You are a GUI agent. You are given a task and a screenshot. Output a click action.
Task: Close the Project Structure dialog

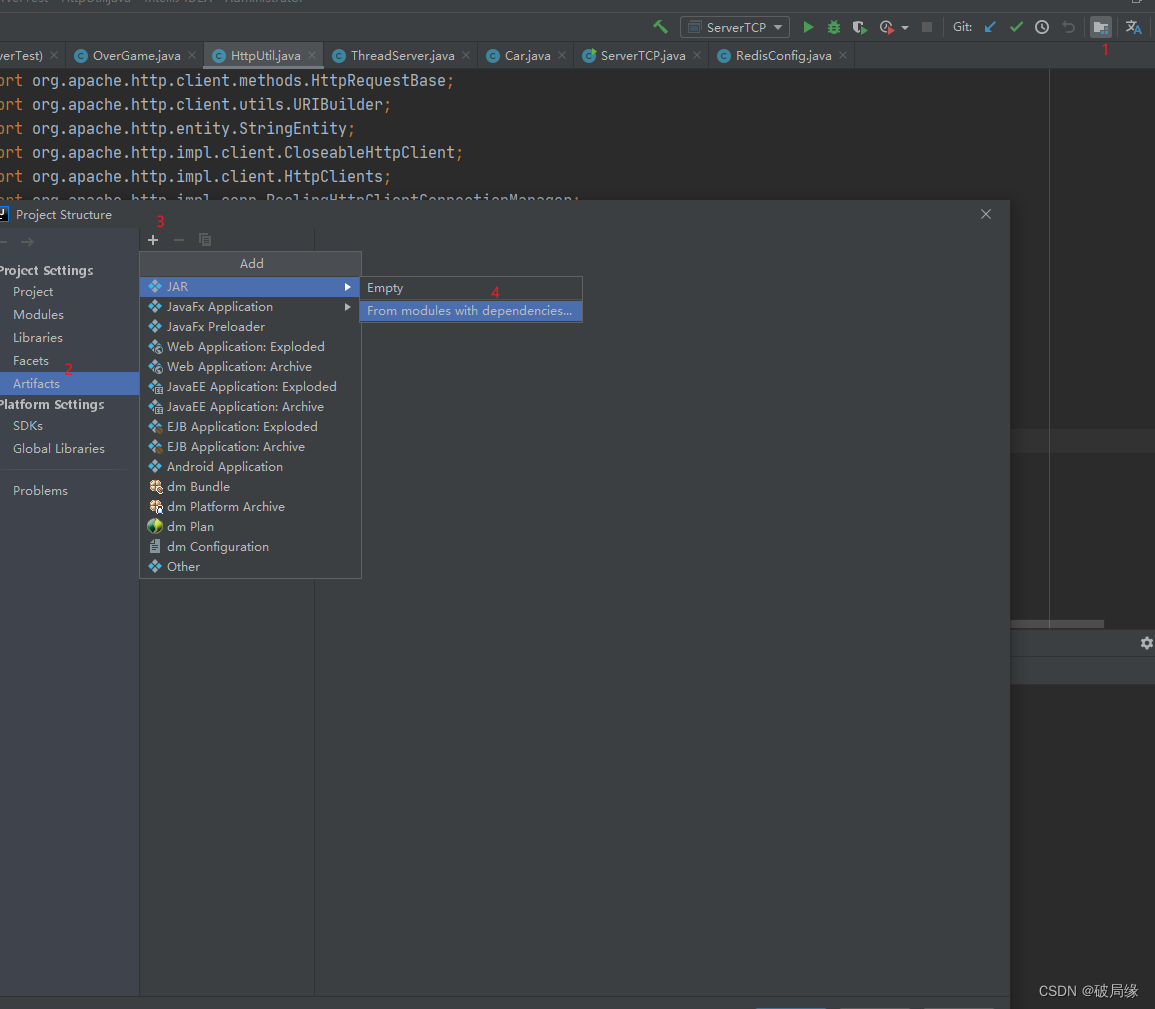click(x=986, y=214)
